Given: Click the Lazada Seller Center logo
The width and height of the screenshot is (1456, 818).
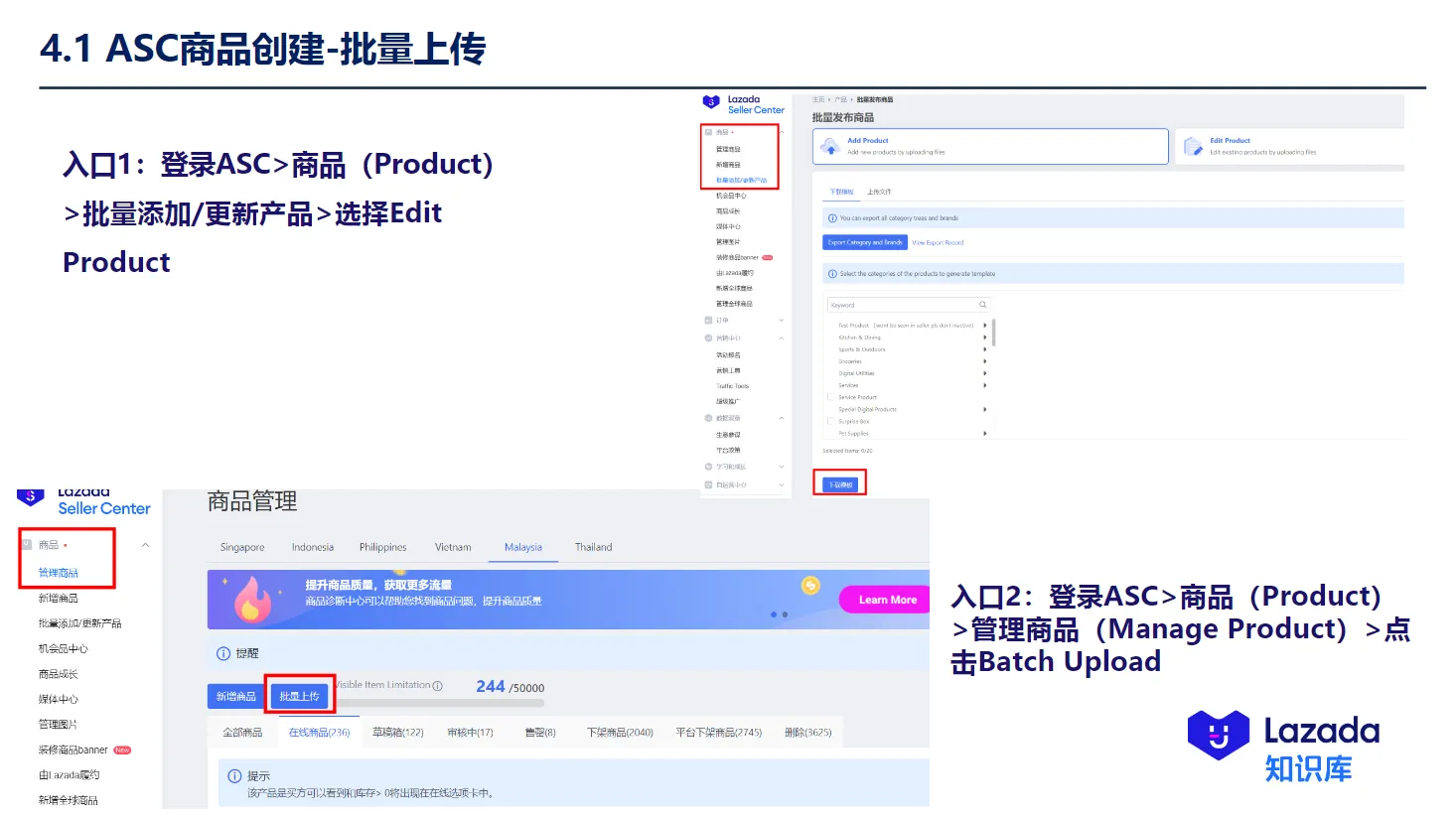Looking at the screenshot, I should (x=79, y=501).
